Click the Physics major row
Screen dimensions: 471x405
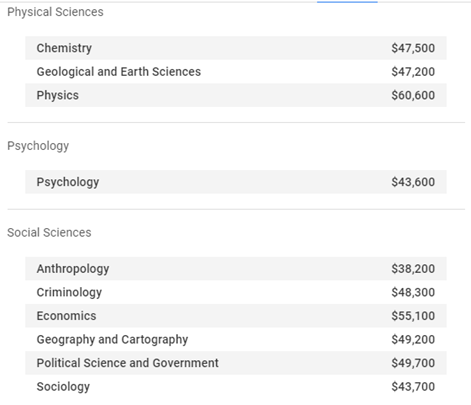point(236,95)
